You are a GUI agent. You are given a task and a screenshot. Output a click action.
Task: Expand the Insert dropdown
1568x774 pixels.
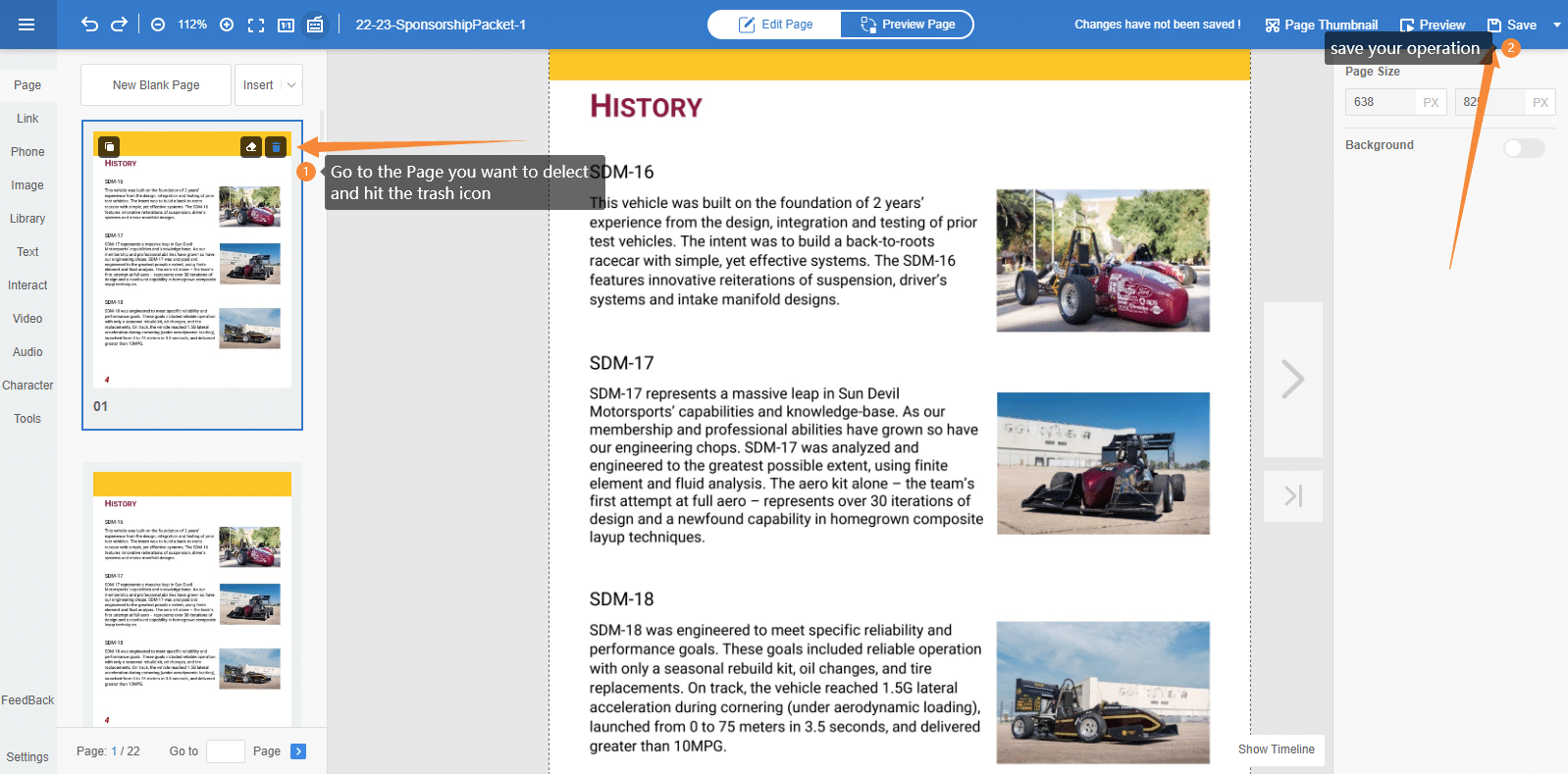tap(291, 85)
